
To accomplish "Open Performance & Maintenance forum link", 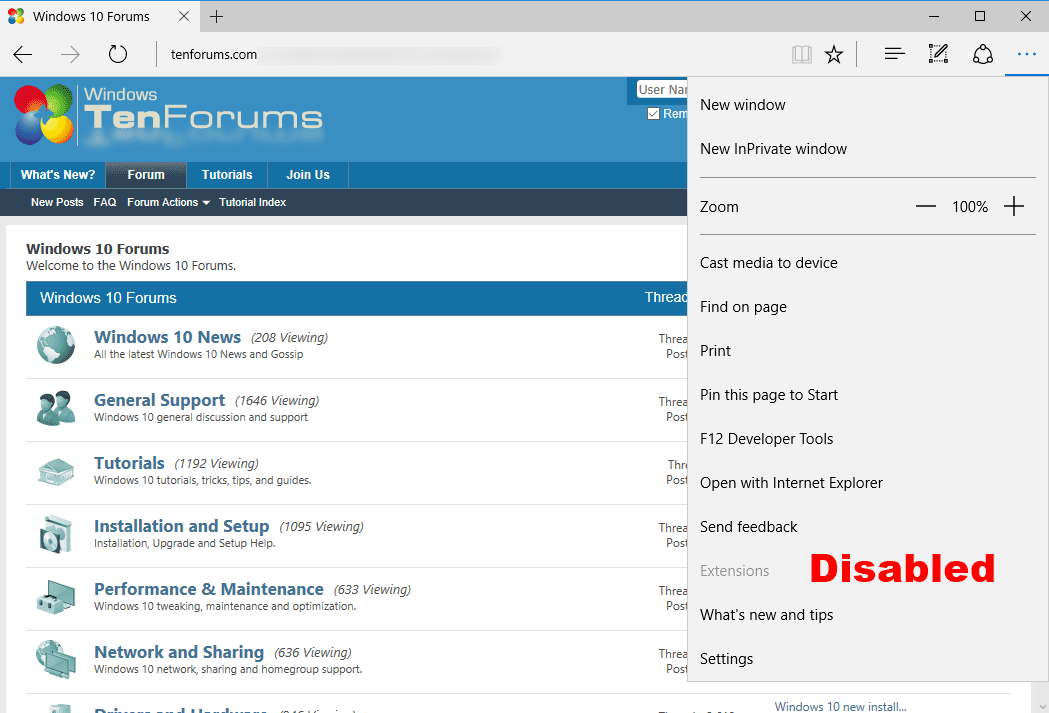I will coord(209,589).
